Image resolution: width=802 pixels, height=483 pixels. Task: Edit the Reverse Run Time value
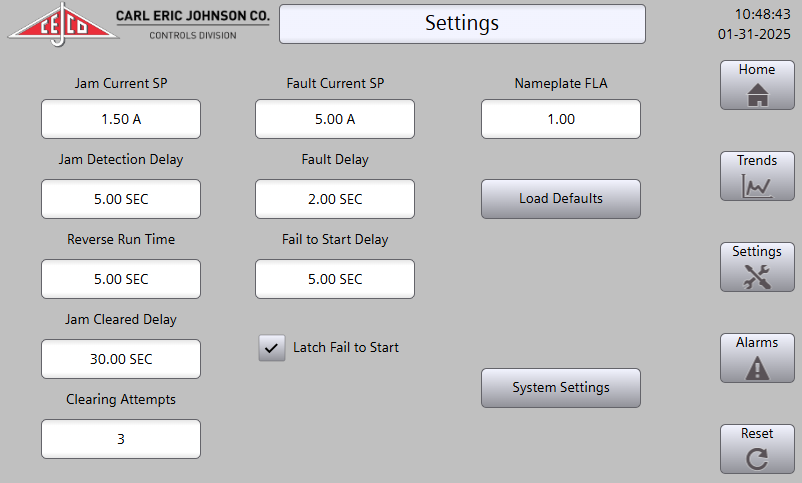(x=121, y=279)
